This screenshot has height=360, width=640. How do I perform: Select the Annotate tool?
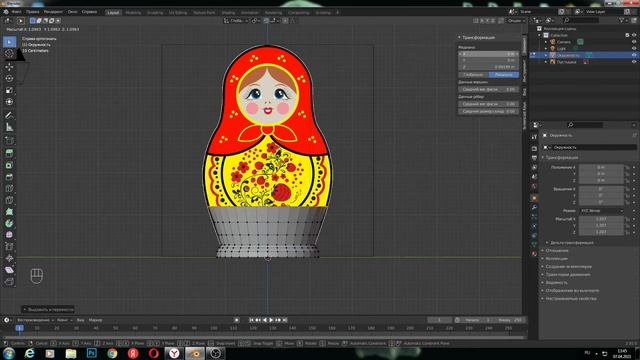pyautogui.click(x=9, y=116)
